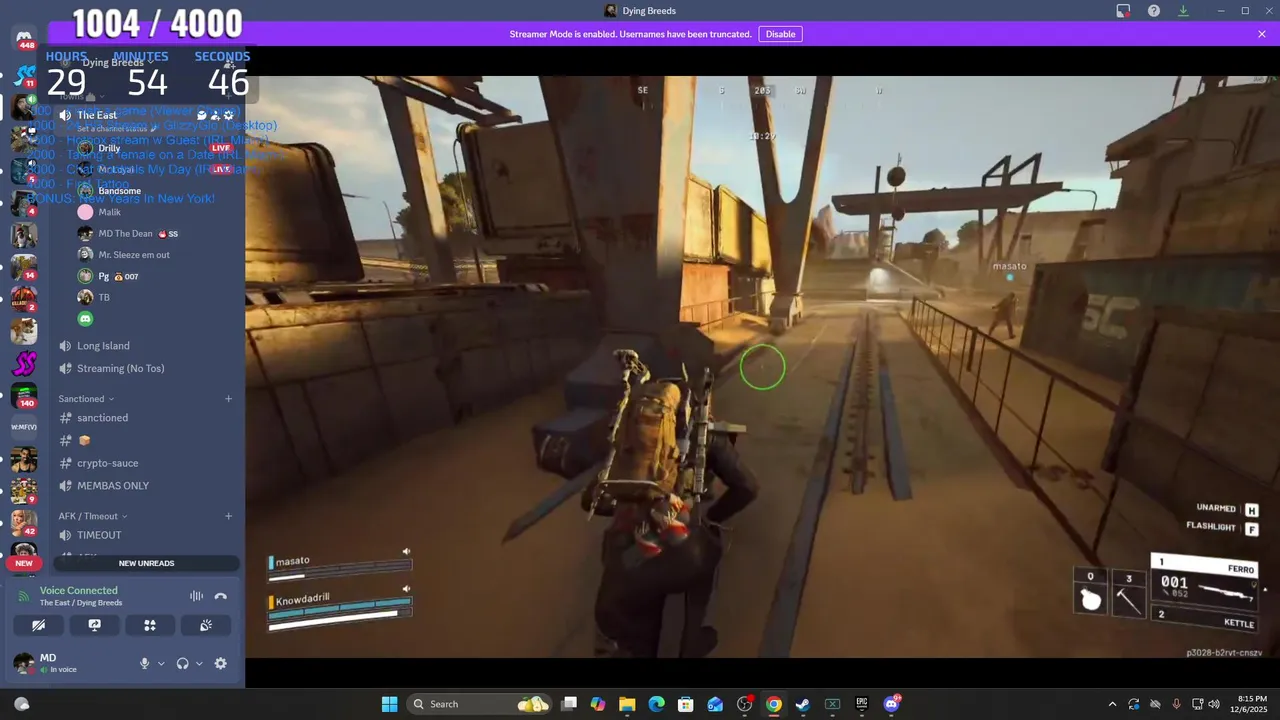Select user Drilly in voice channel

coord(109,148)
